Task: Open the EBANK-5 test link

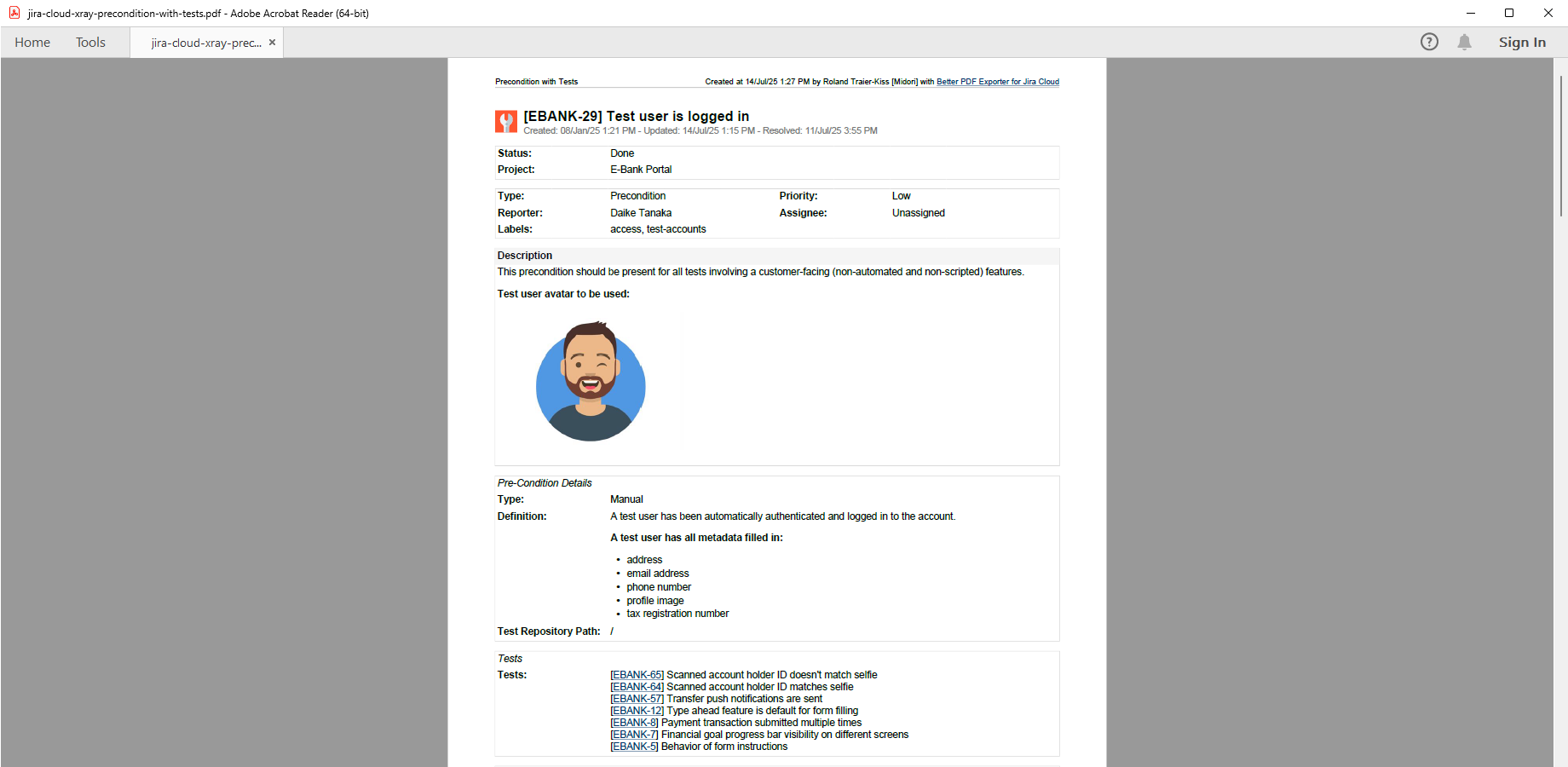Action: click(634, 747)
